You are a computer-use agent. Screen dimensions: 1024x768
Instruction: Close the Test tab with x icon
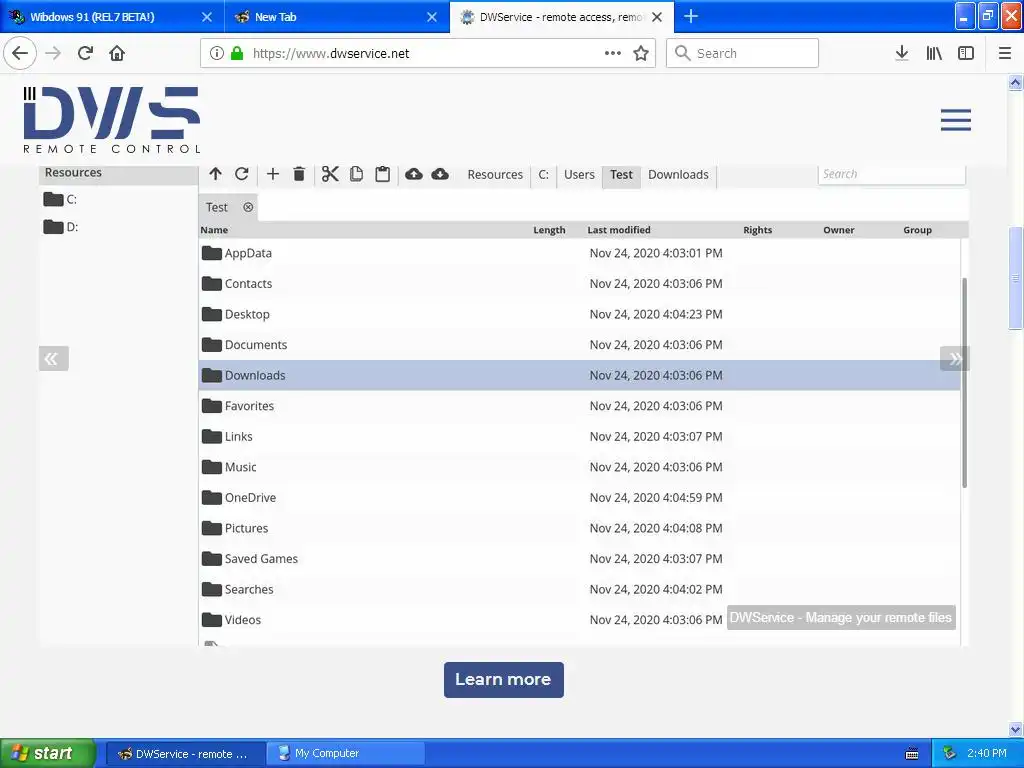pyautogui.click(x=248, y=207)
